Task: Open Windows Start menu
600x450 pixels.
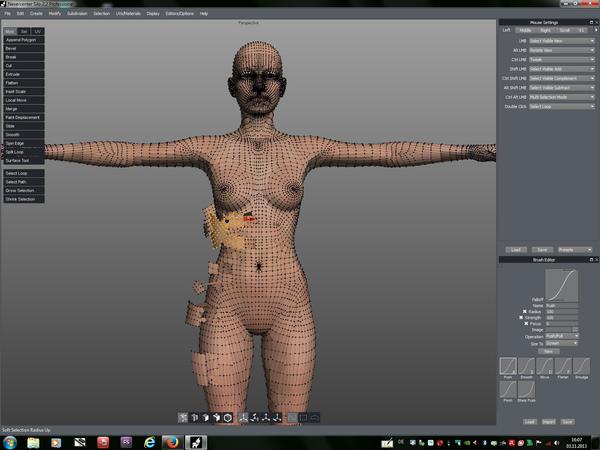Action: coord(10,442)
